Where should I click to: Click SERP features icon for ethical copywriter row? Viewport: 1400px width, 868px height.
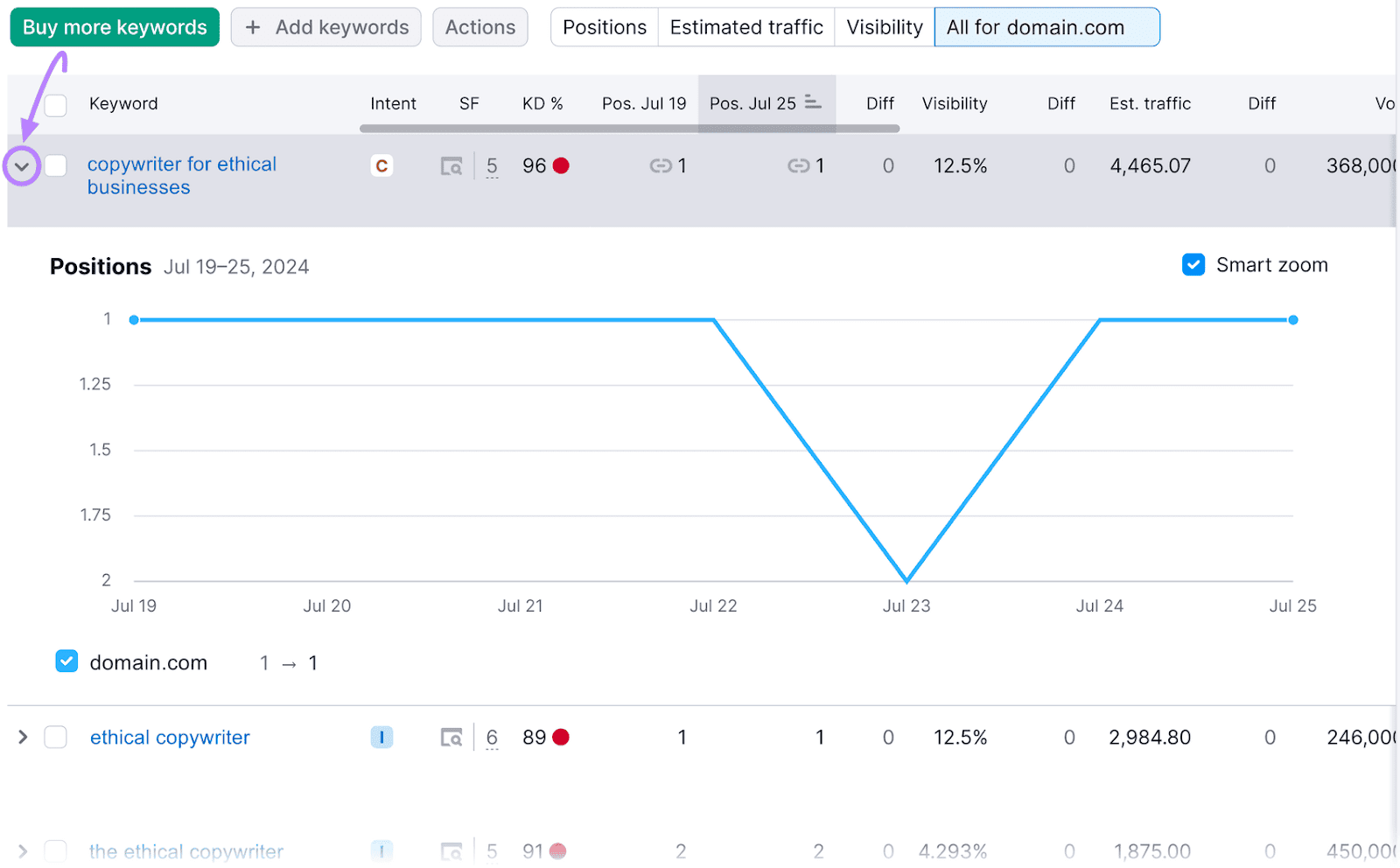coord(451,738)
